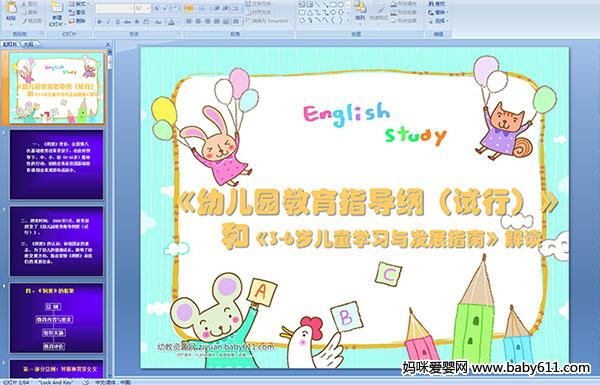Click the Find icon in Editing group

[436, 4]
